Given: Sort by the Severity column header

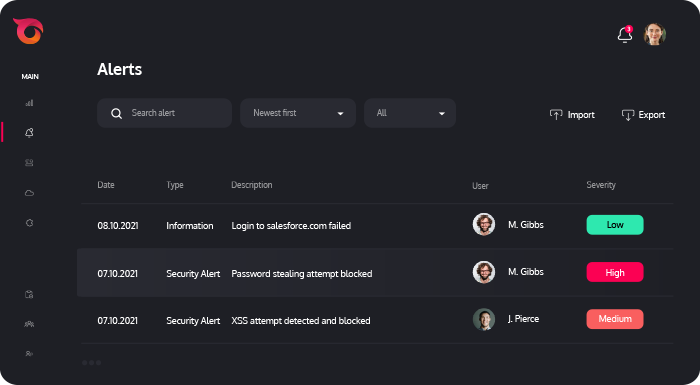Looking at the screenshot, I should pos(600,185).
